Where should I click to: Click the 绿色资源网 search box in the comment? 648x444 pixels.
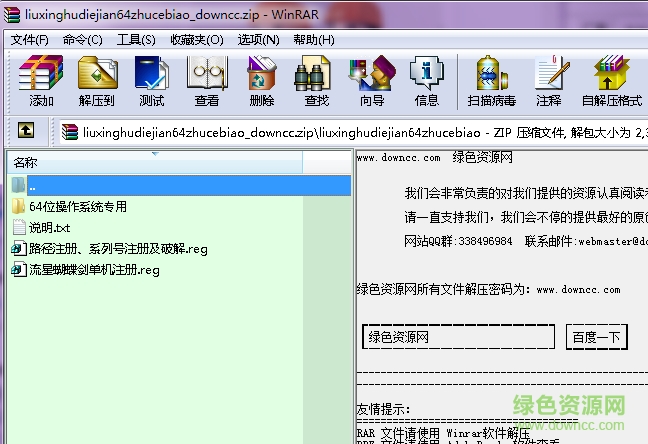[x=458, y=337]
